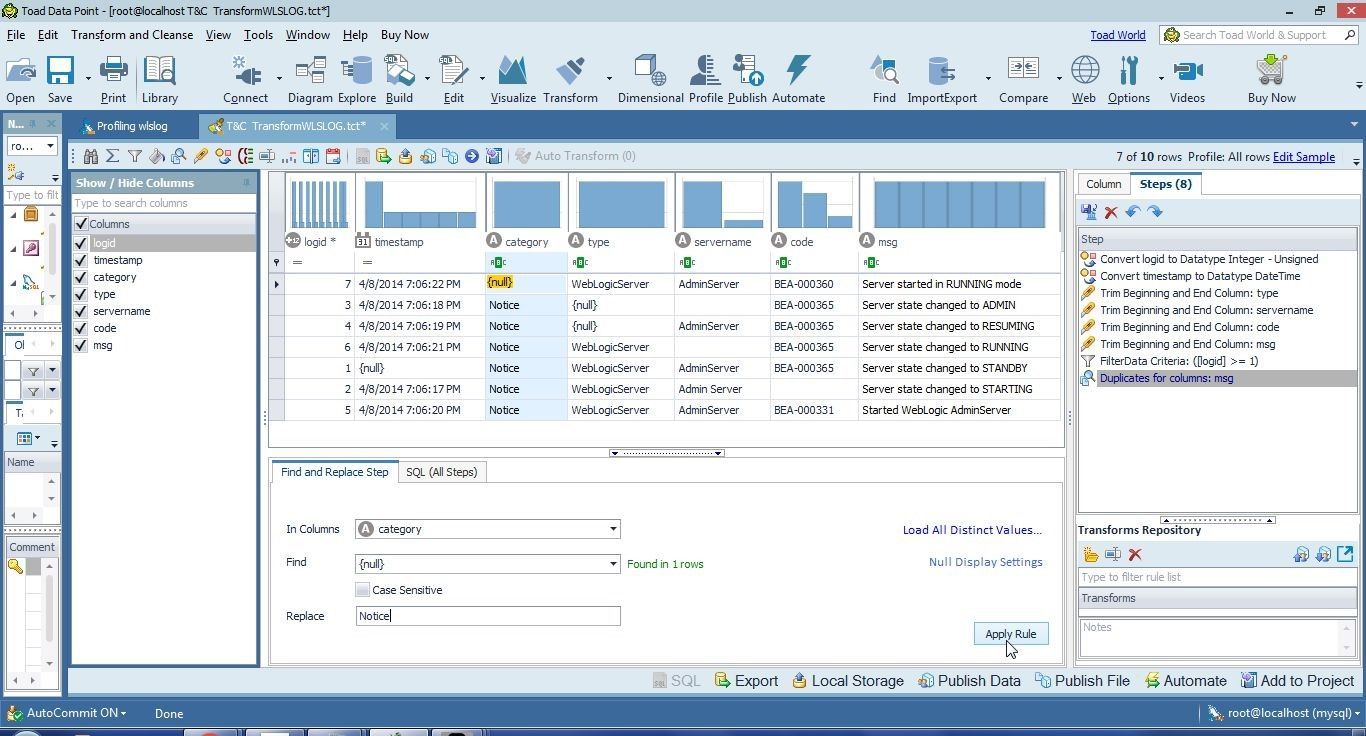Switch to the SQL (All Steps) tab
The image size is (1366, 736).
(x=441, y=472)
